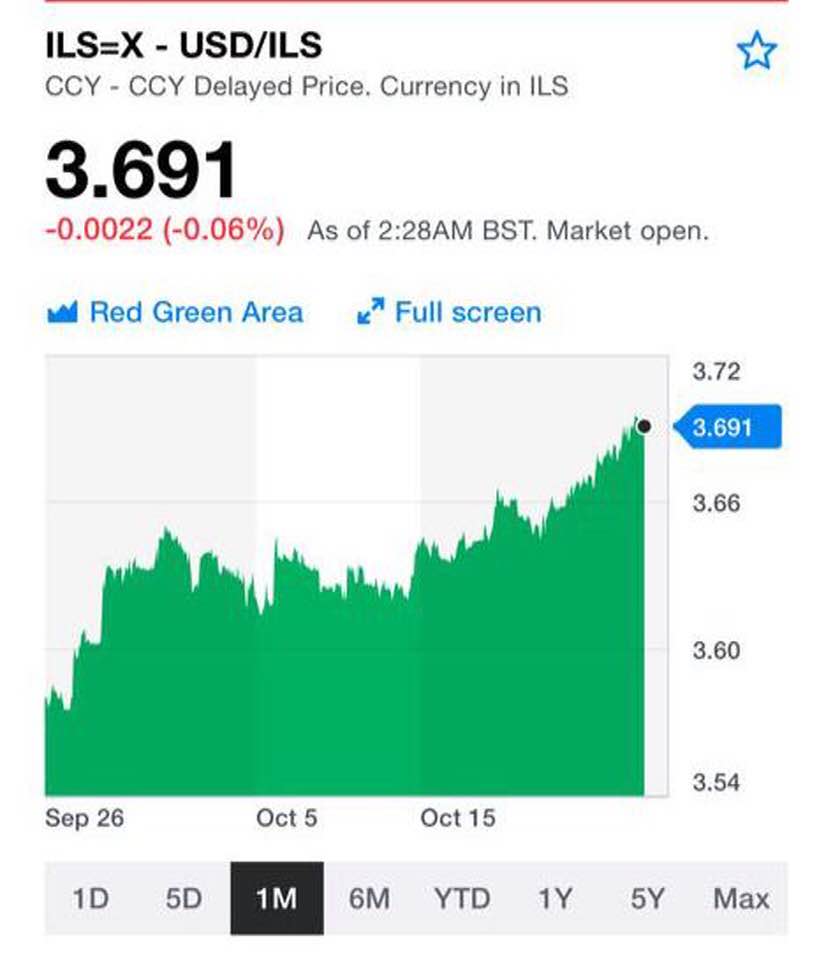
Task: Click the Oct 5 date label
Action: [x=286, y=818]
